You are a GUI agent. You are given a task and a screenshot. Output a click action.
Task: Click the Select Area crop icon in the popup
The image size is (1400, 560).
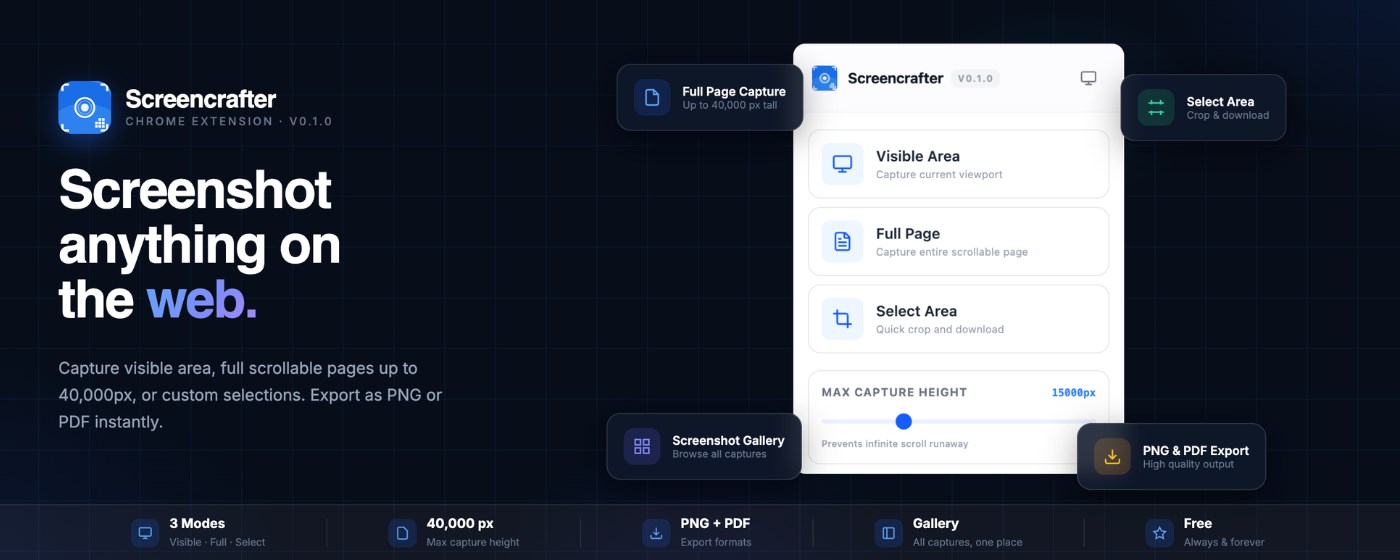click(x=843, y=319)
